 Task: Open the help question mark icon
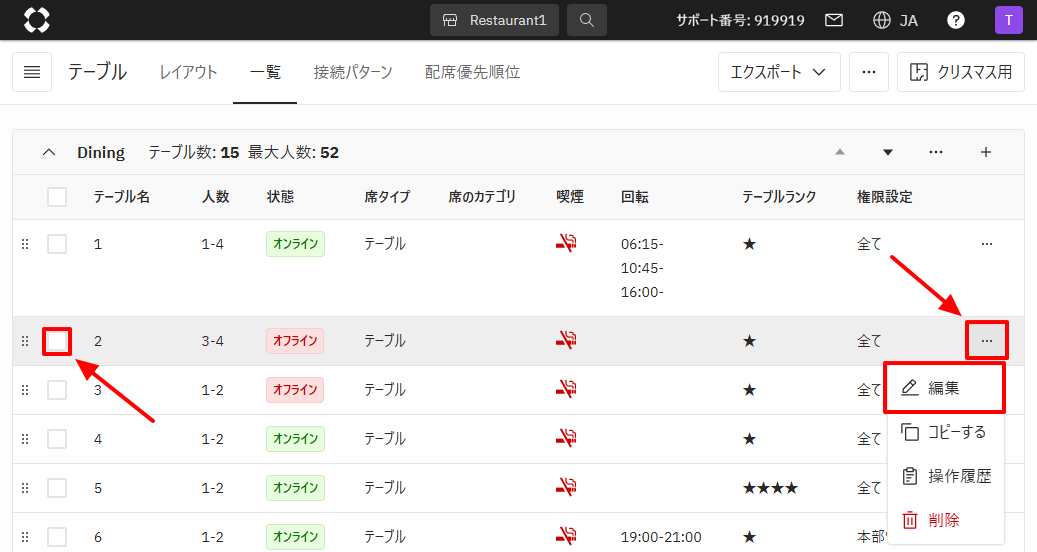[955, 20]
